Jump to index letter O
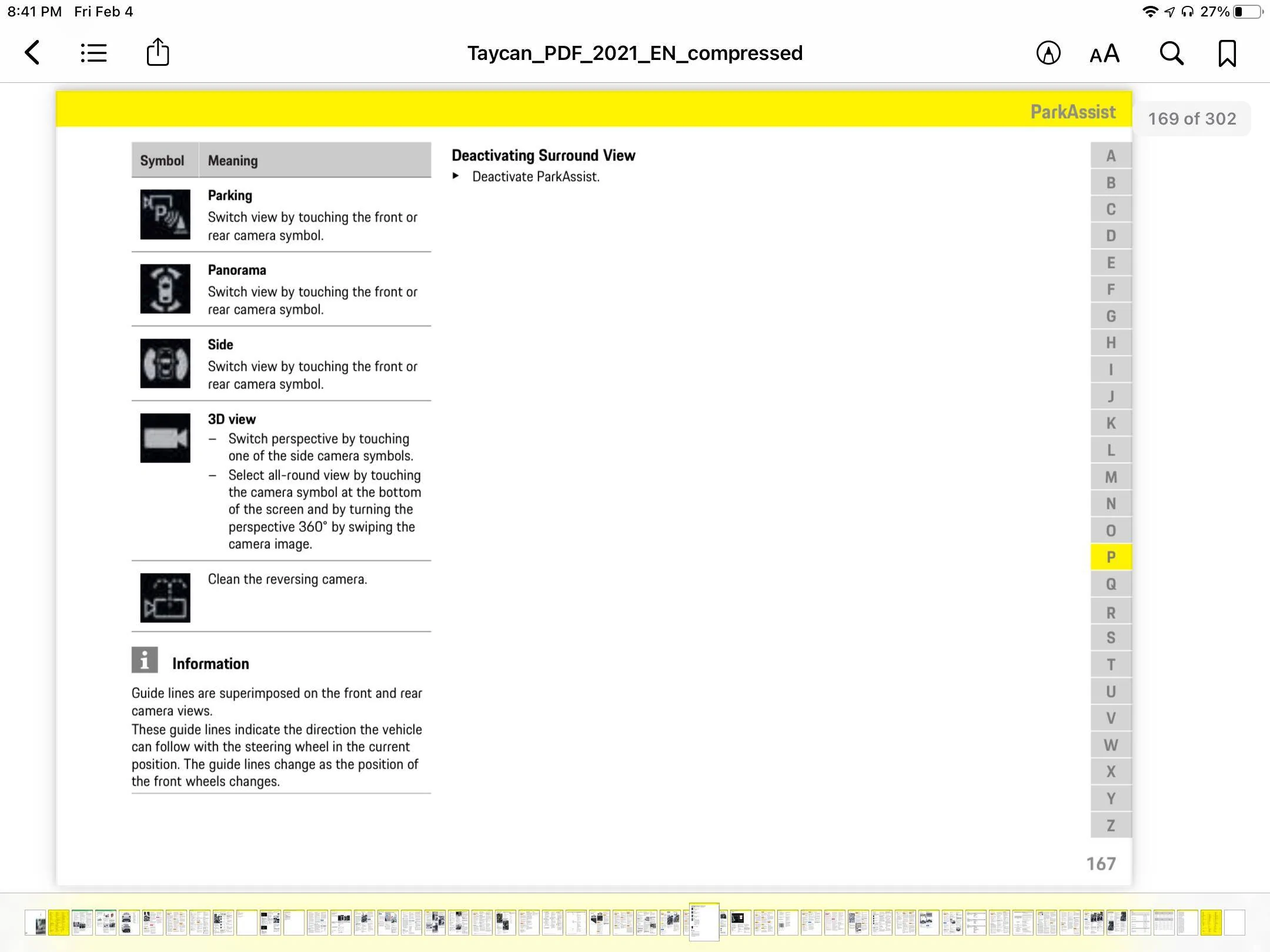The height and width of the screenshot is (952, 1270). tap(1111, 531)
